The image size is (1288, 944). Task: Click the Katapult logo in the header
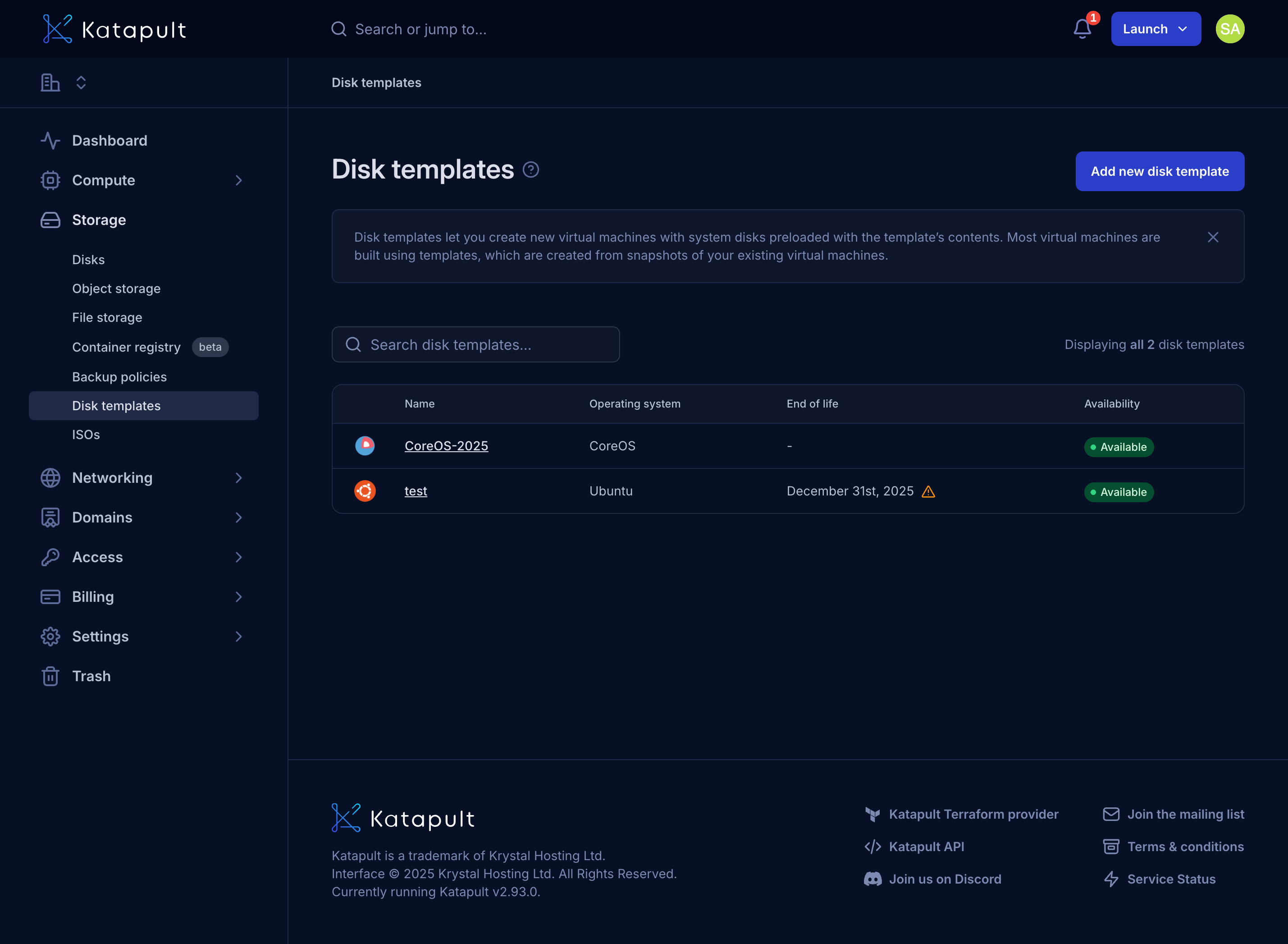tap(114, 28)
